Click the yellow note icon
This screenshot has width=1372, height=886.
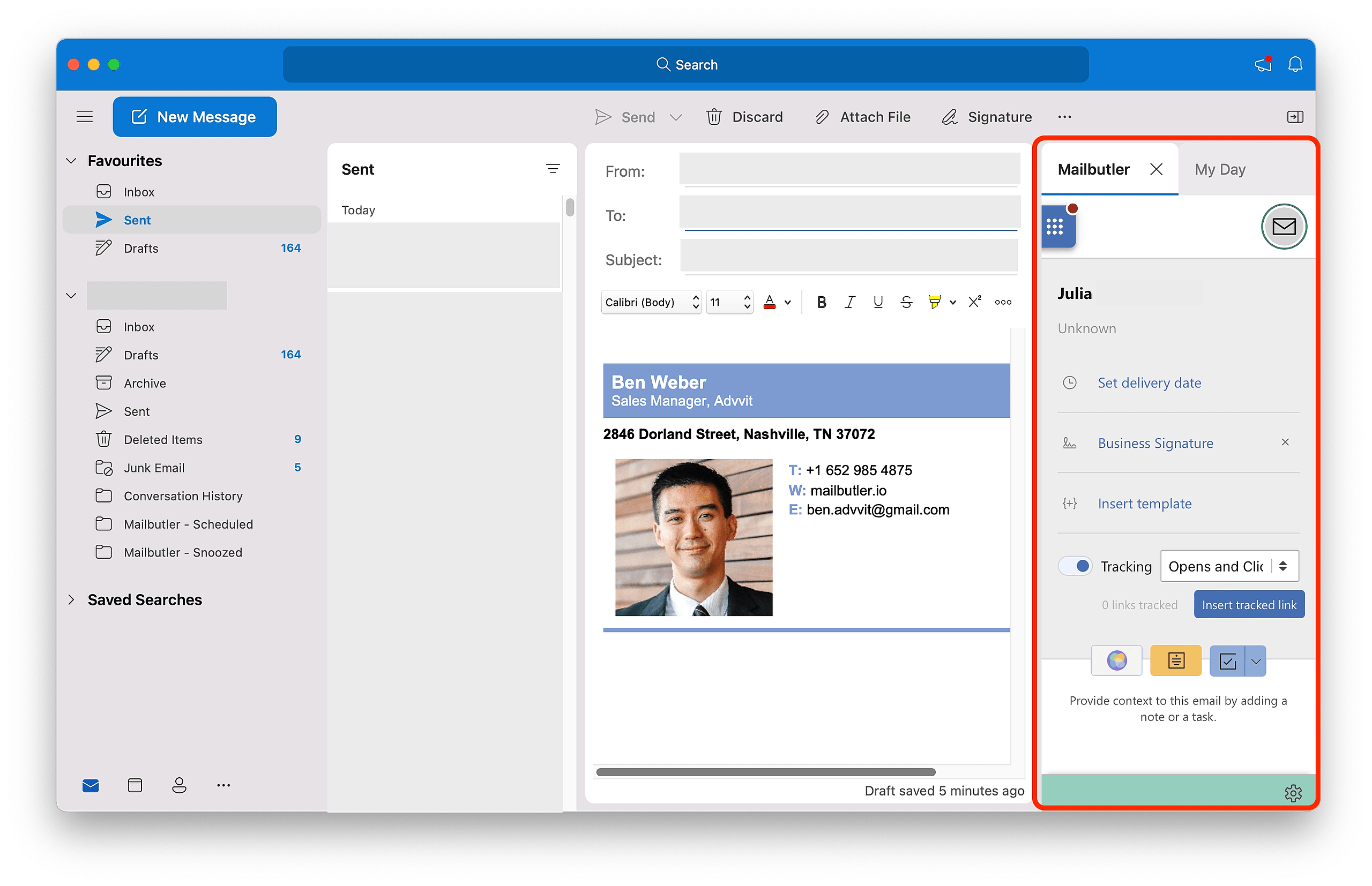click(x=1175, y=660)
